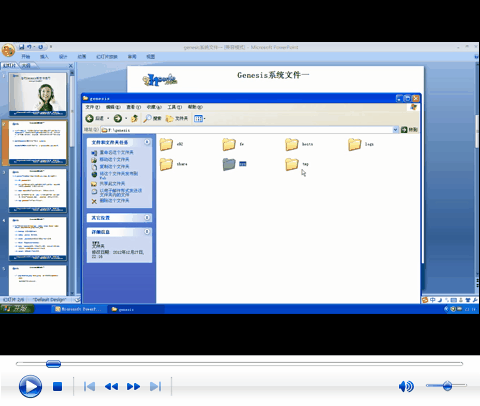480x406 pixels.
Task: Click the Explorer Up folder icon
Action: point(135,118)
